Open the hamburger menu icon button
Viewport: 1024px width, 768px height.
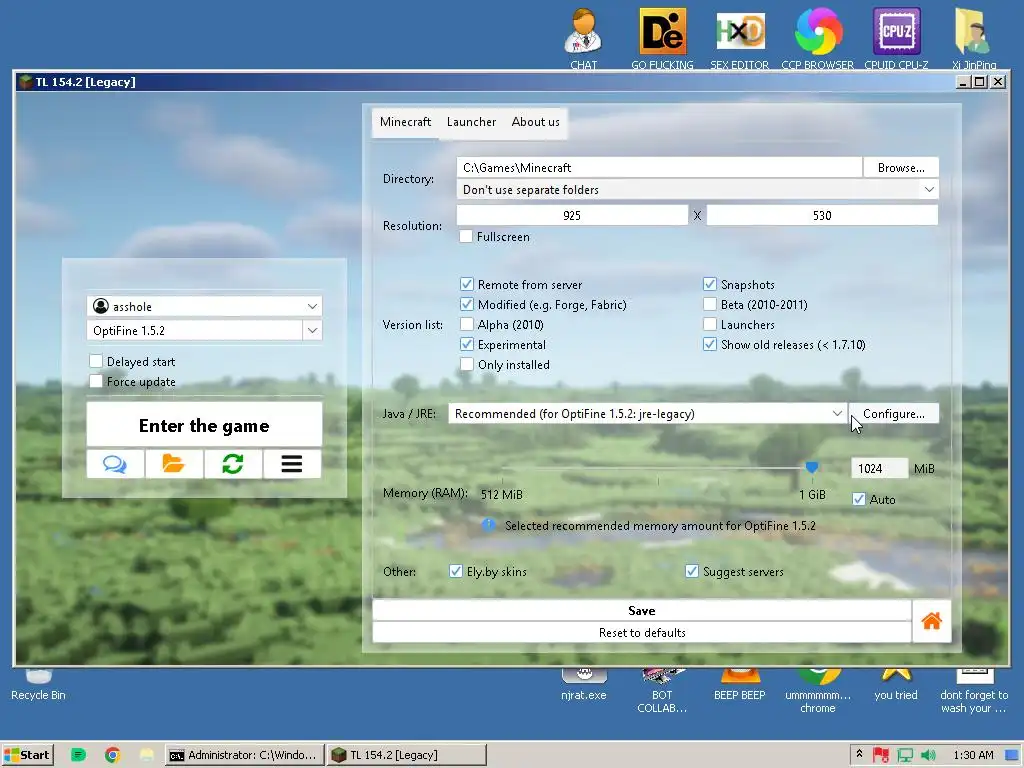[292, 464]
